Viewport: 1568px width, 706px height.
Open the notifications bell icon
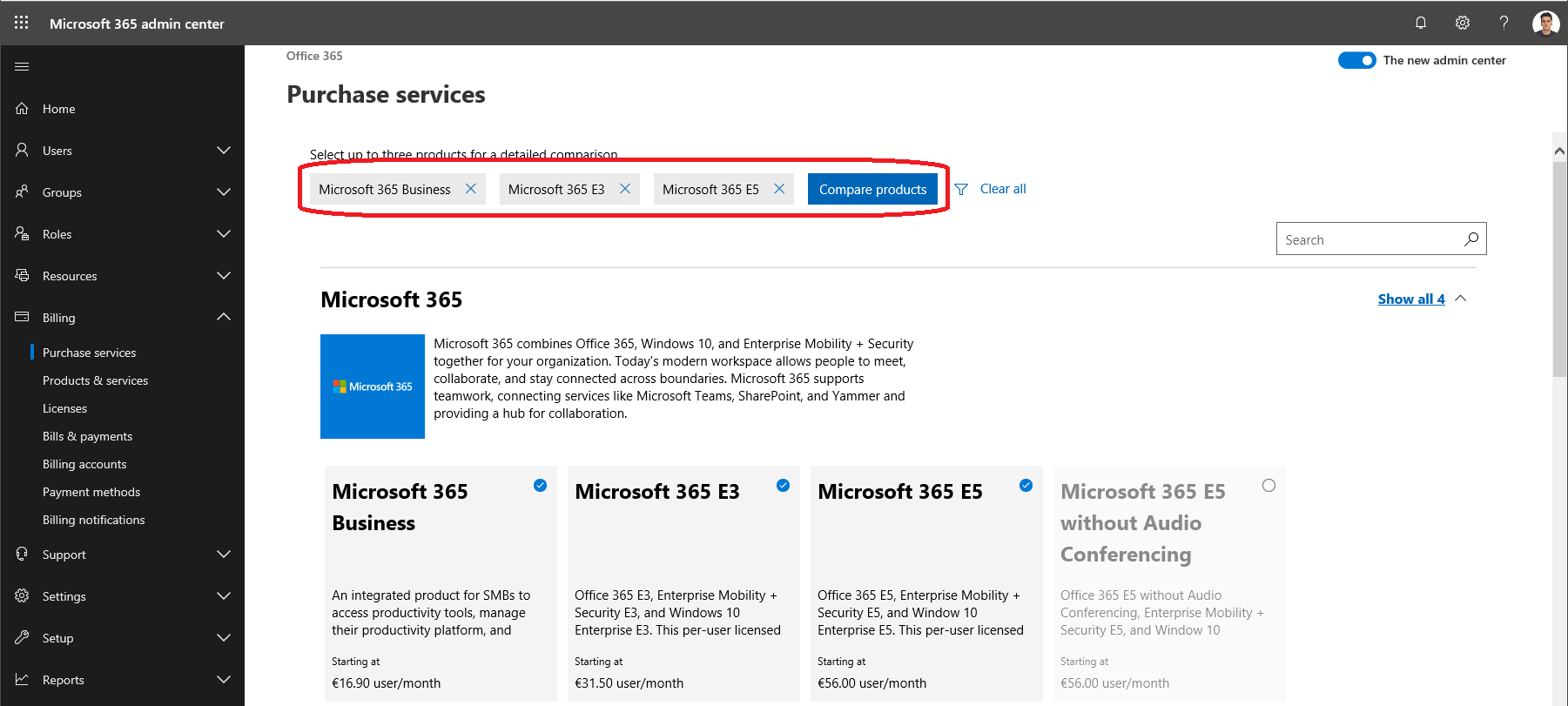pyautogui.click(x=1421, y=23)
